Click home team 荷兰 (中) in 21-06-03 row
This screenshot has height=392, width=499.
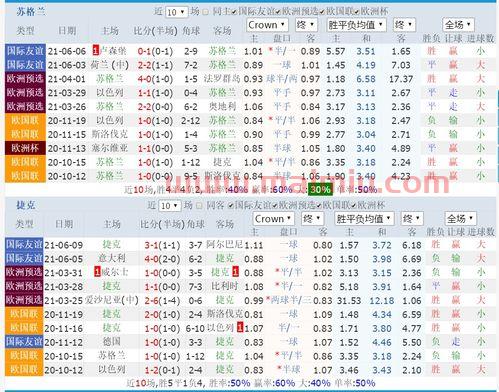[x=109, y=65]
